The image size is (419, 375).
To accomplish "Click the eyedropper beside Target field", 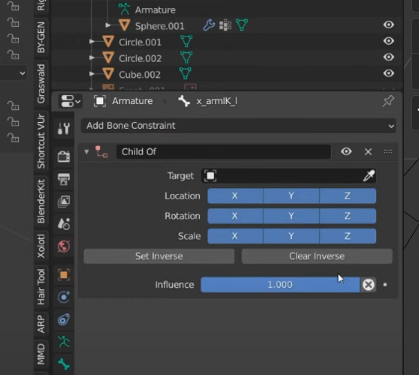I will click(369, 176).
